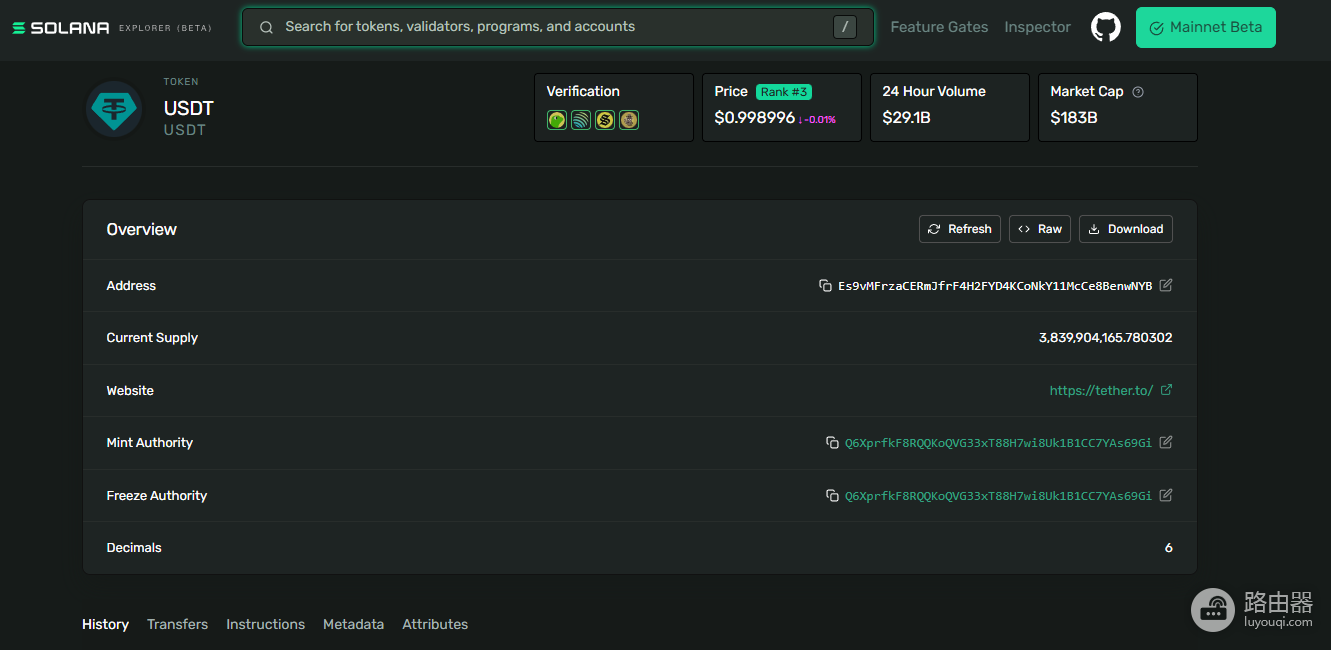Click the USDT Tether token logo
The width and height of the screenshot is (1331, 650).
114,109
